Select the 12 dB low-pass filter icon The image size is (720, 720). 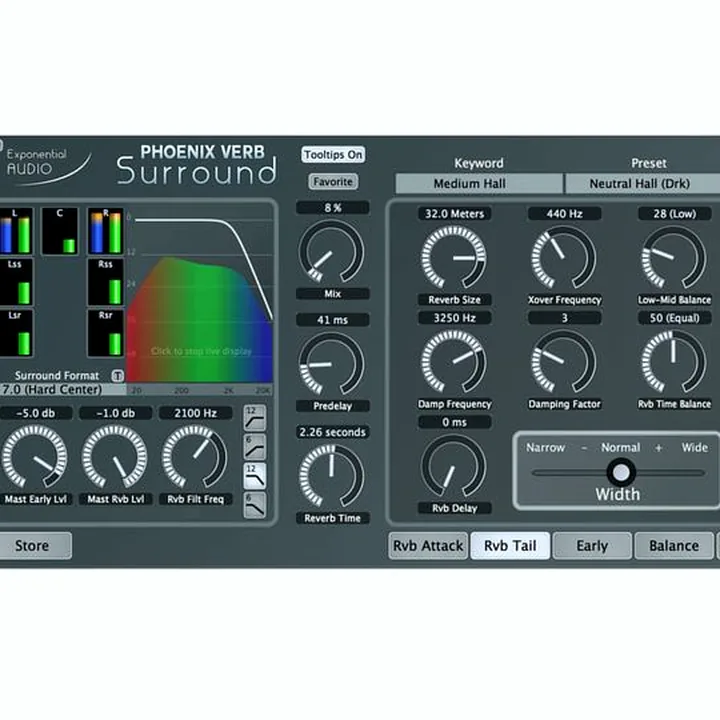tap(255, 476)
